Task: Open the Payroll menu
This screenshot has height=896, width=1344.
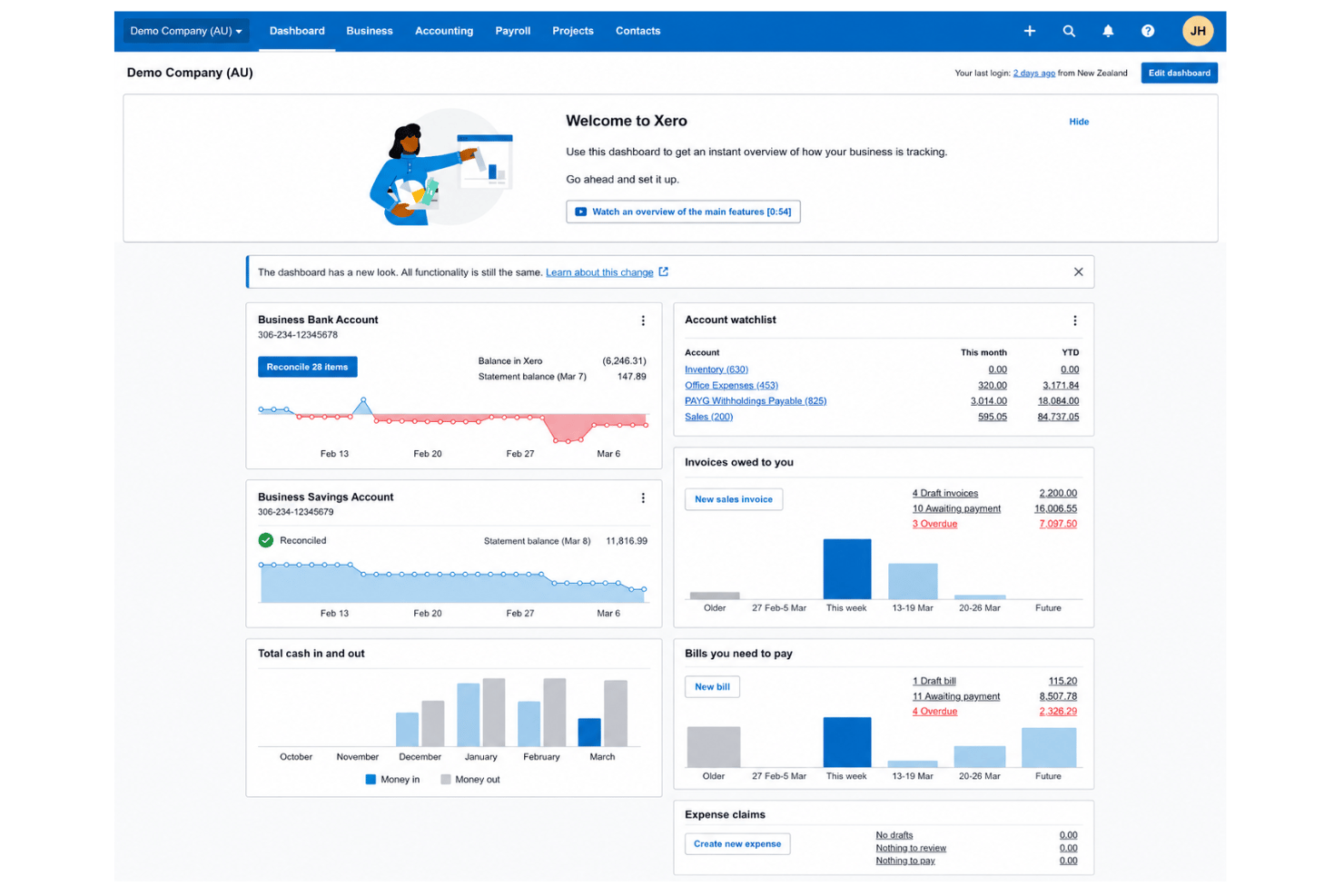Action: [513, 31]
